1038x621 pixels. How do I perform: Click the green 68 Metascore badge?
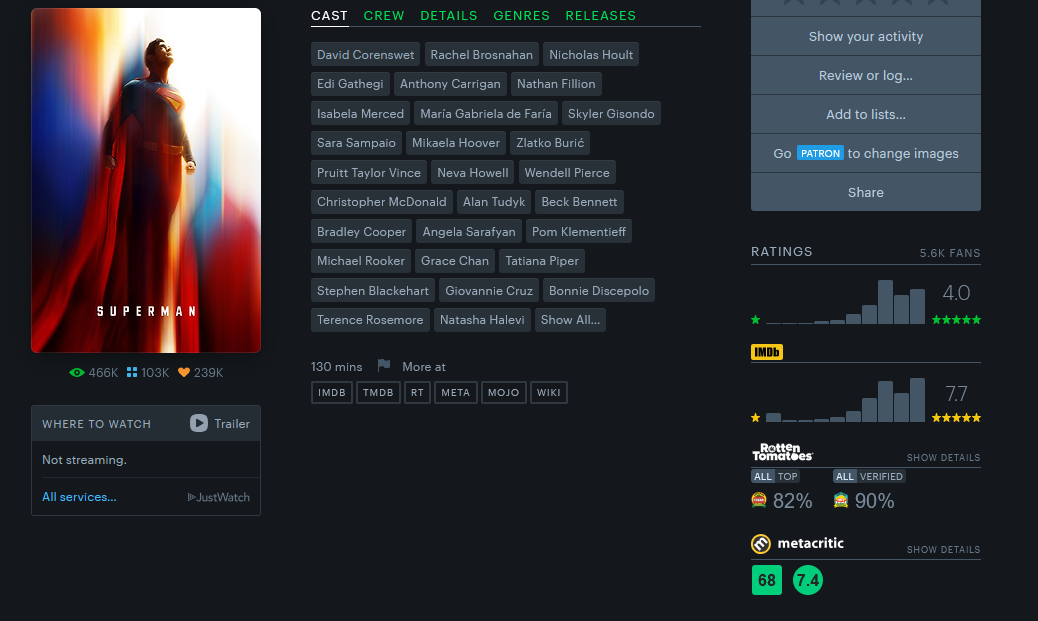pyautogui.click(x=767, y=580)
